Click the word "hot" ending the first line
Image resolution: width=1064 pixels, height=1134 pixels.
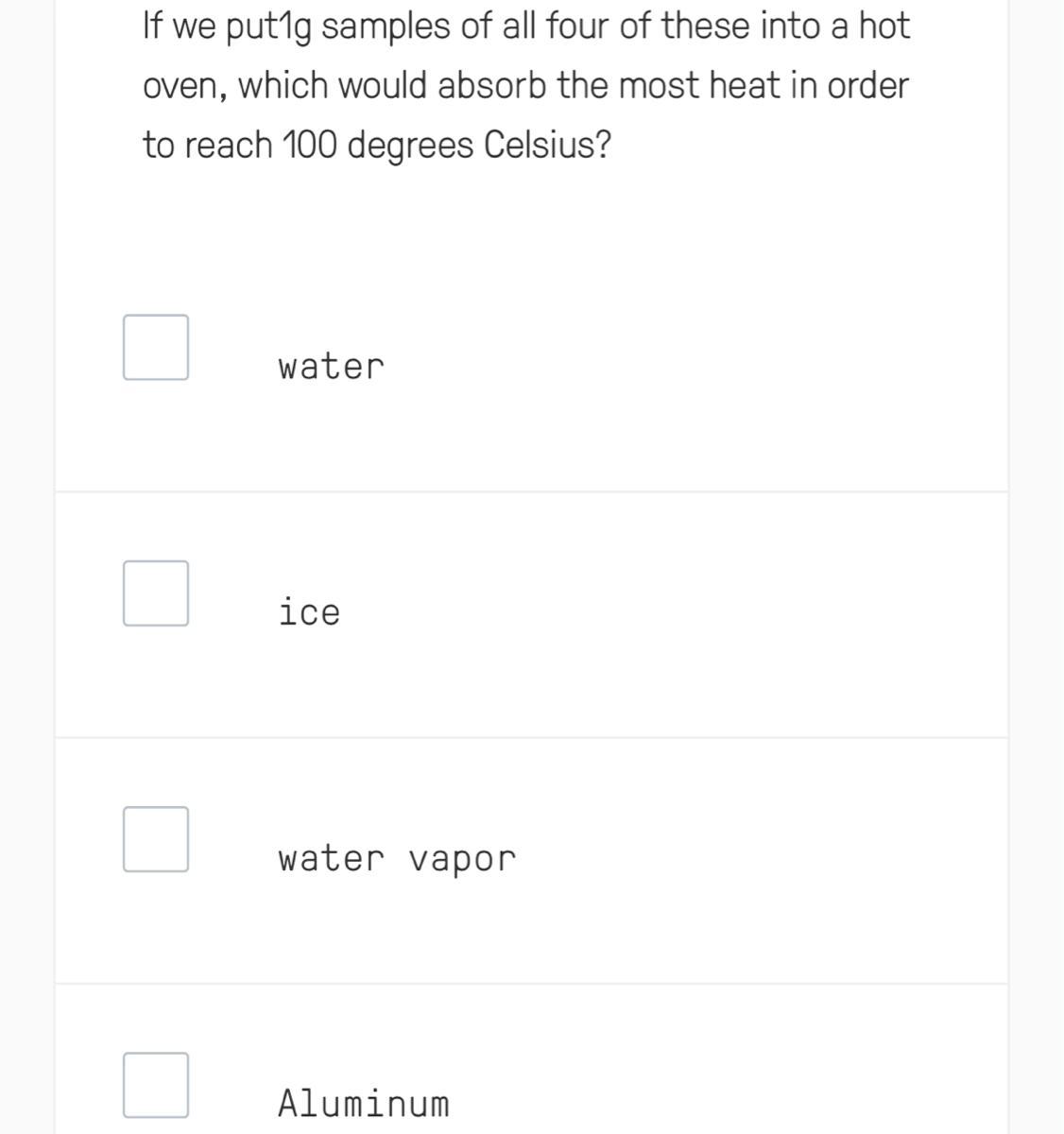pos(884,26)
